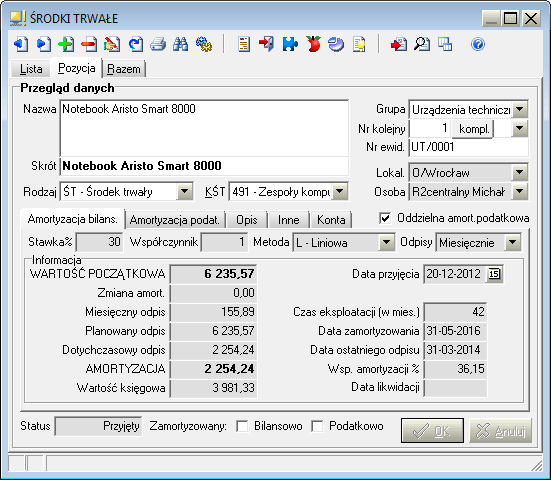Expand the Odpisy dropdown
This screenshot has height=480, width=551.
[512, 242]
